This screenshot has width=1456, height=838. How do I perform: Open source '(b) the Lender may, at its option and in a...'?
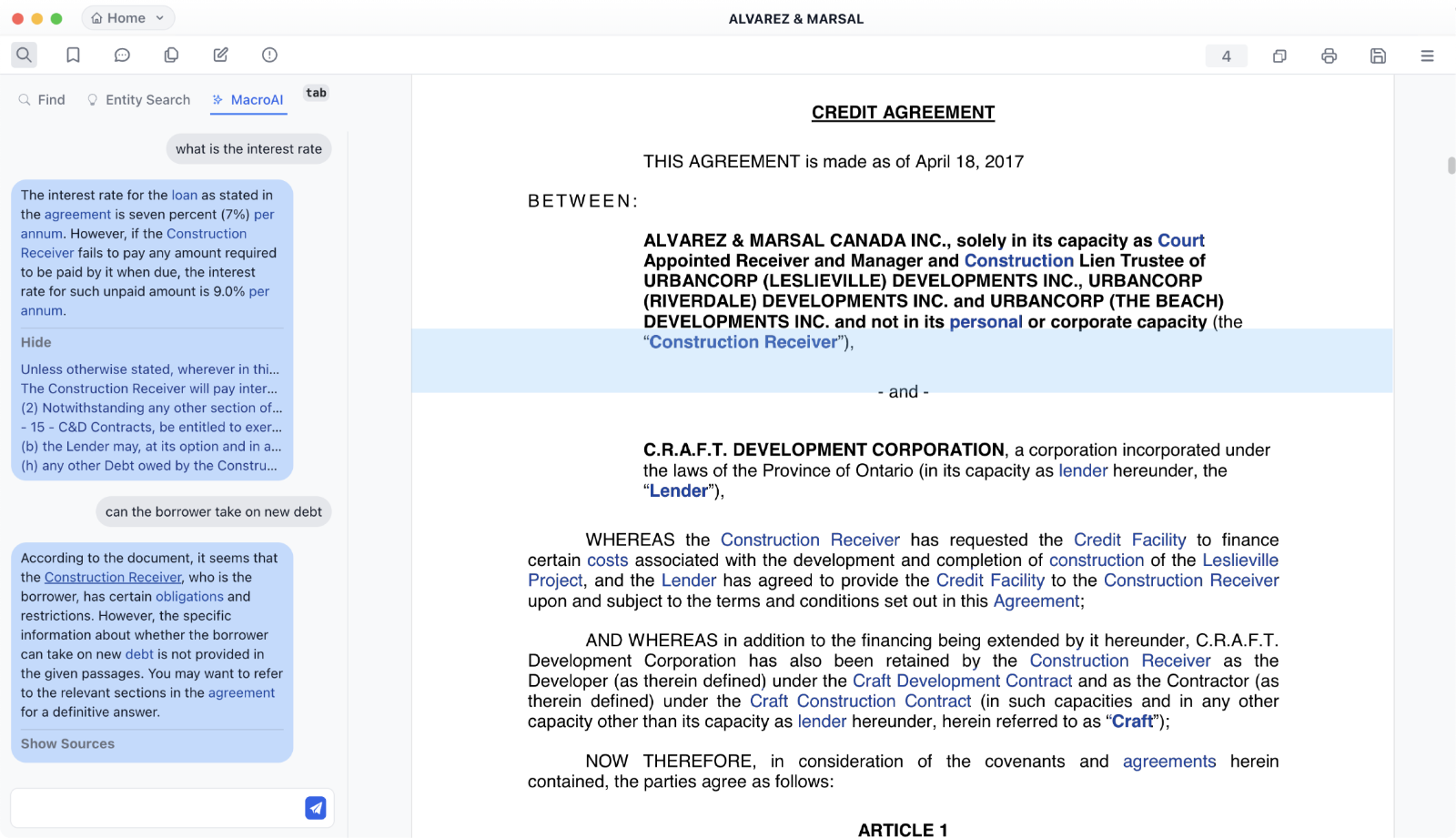tap(151, 446)
